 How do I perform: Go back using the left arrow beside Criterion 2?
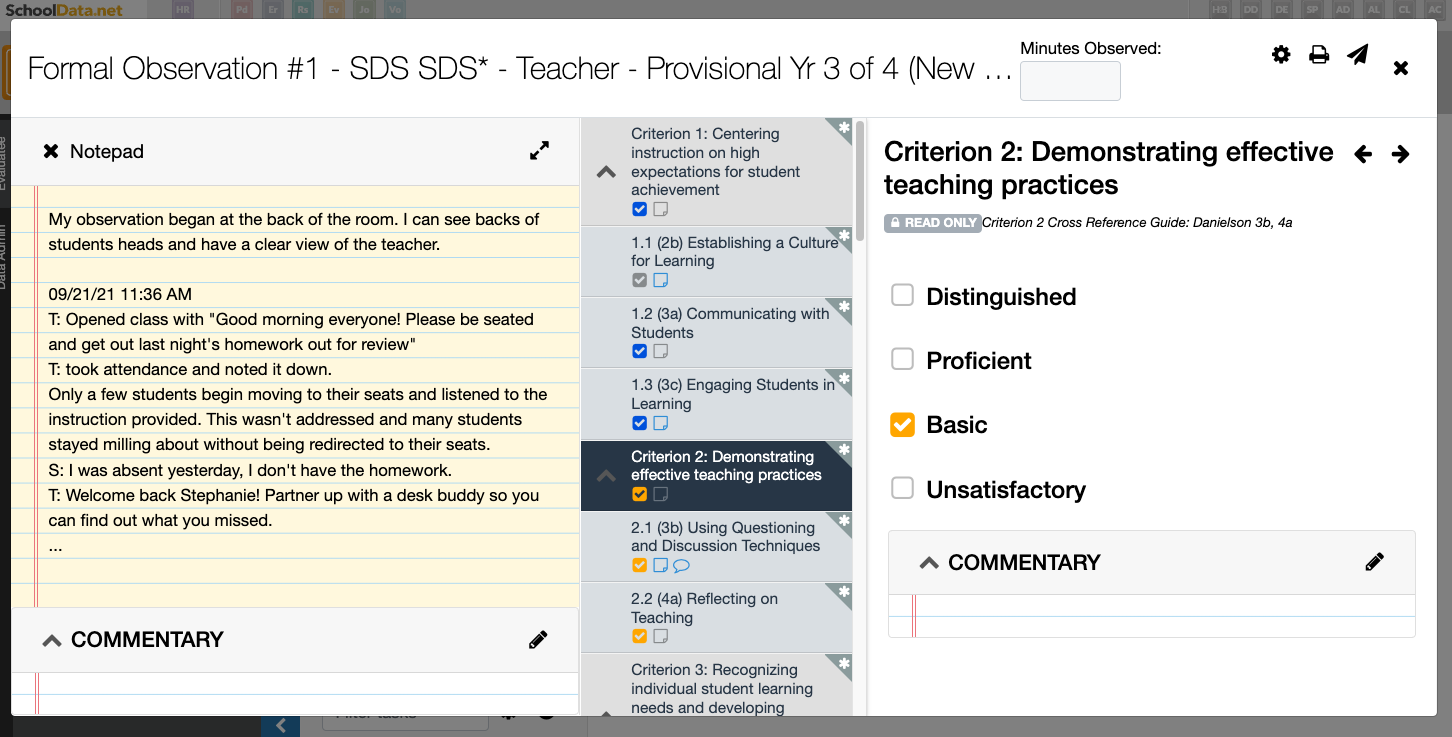click(1364, 154)
